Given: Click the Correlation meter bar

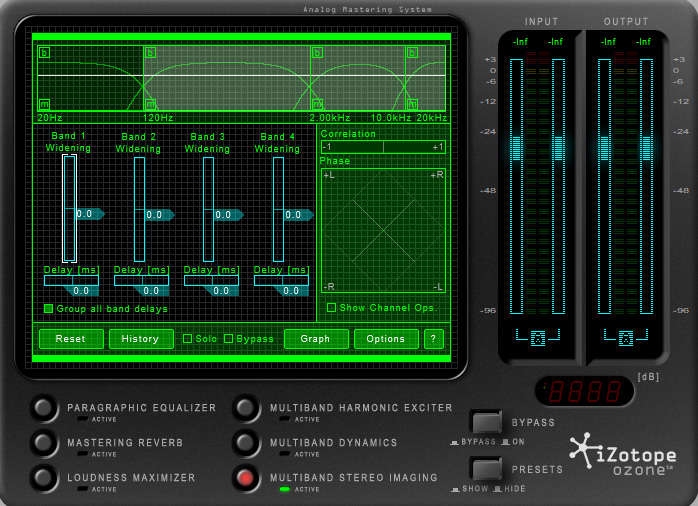Looking at the screenshot, I should click(383, 147).
